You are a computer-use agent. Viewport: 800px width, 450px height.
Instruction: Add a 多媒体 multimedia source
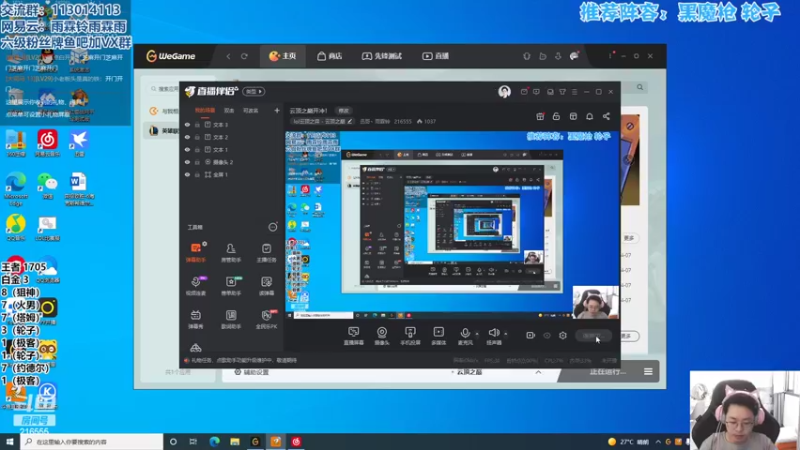pyautogui.click(x=438, y=336)
